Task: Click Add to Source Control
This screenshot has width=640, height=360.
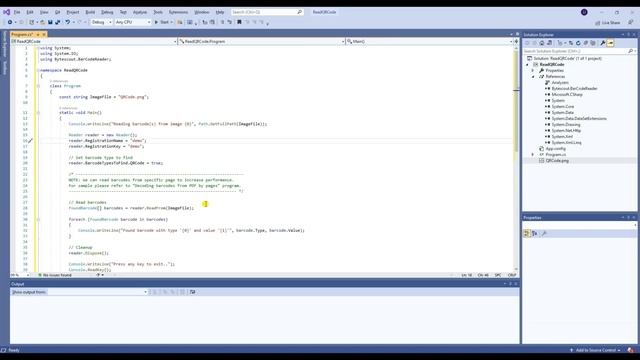Action: [x=595, y=350]
